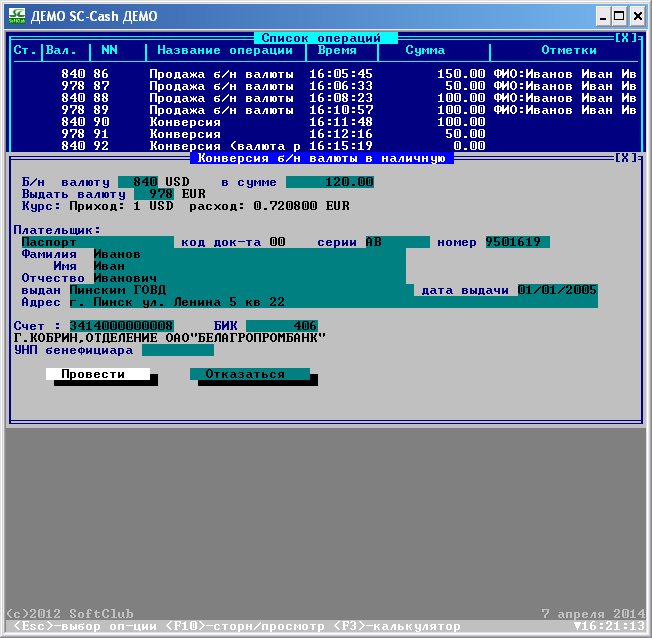Screen dimensions: 652x638
Task: Maximize the SC-Cash window
Action: [x=619, y=17]
